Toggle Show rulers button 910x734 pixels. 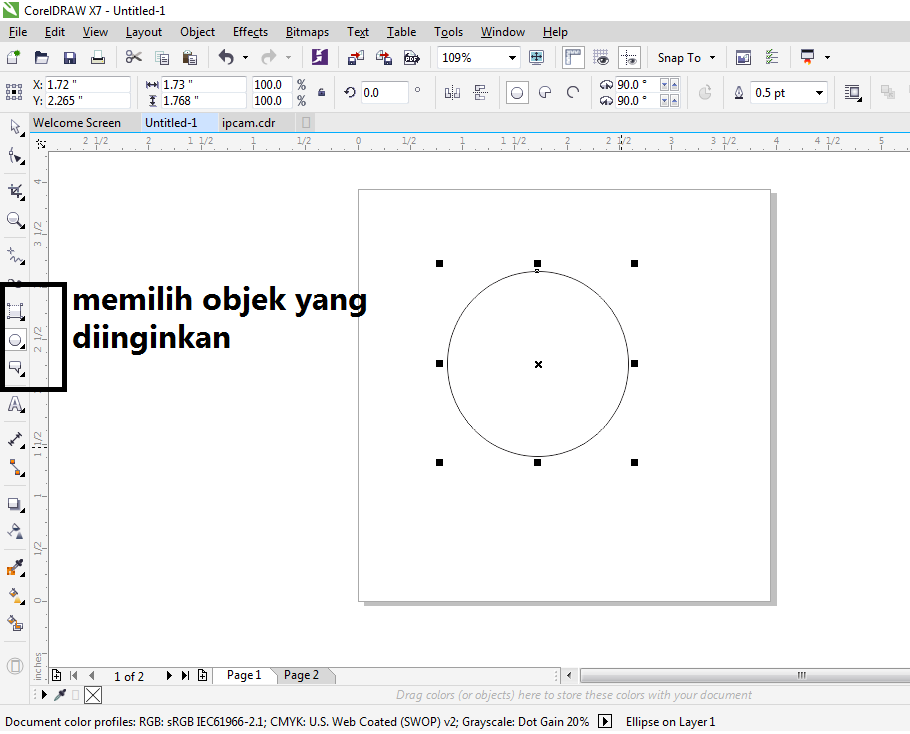573,57
